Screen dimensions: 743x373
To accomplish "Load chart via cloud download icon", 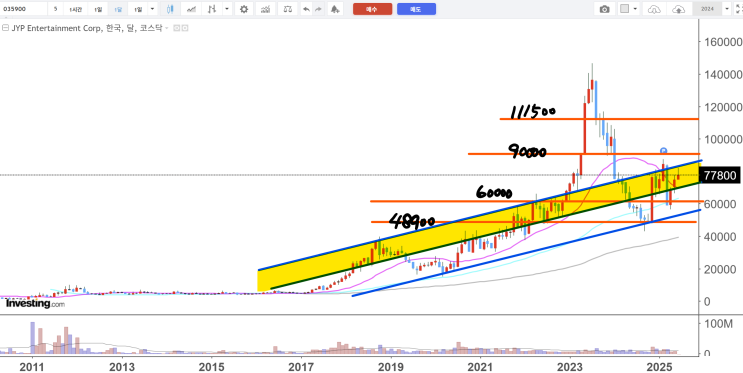I will (x=654, y=9).
